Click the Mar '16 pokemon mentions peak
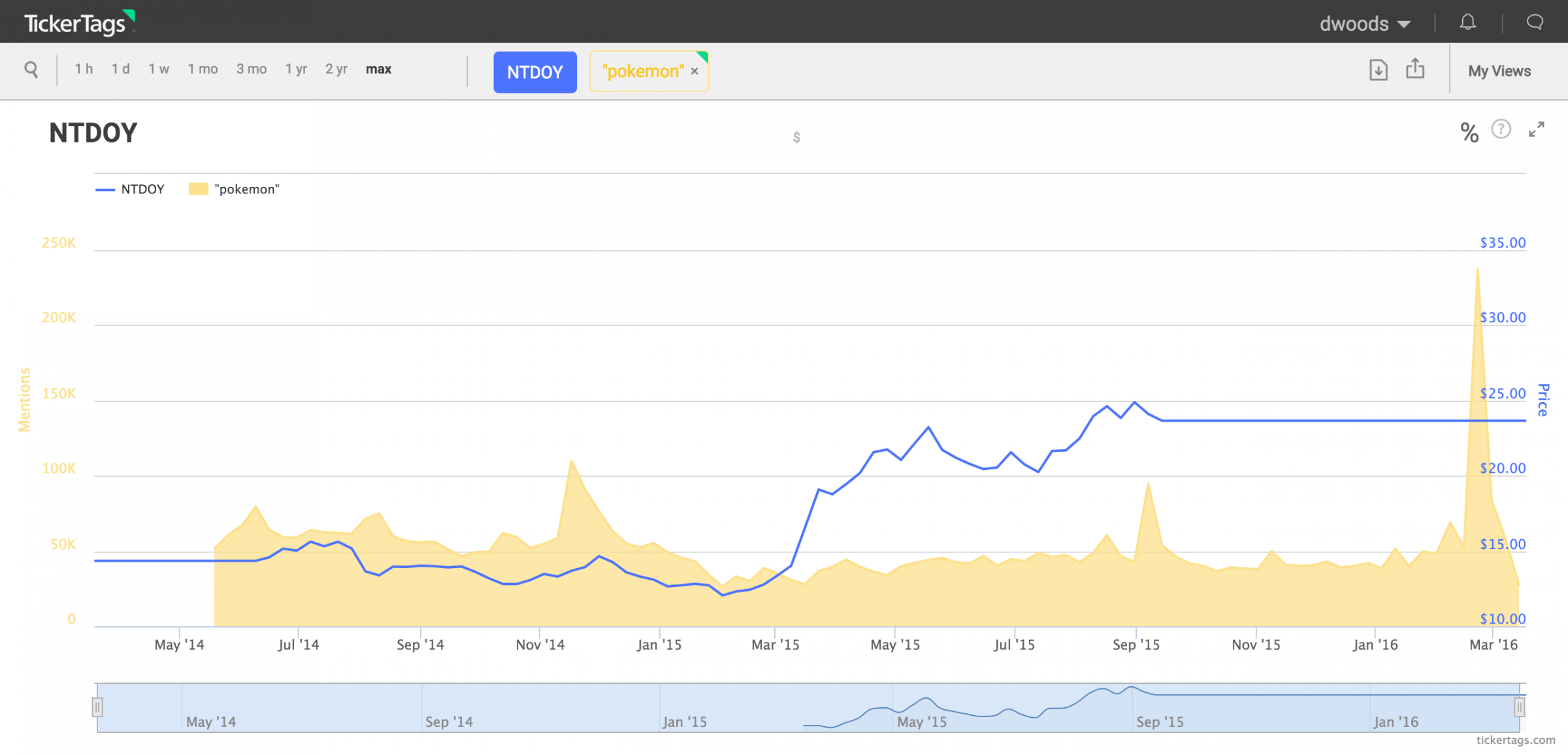Image resolution: width=1568 pixels, height=755 pixels. click(x=1478, y=269)
